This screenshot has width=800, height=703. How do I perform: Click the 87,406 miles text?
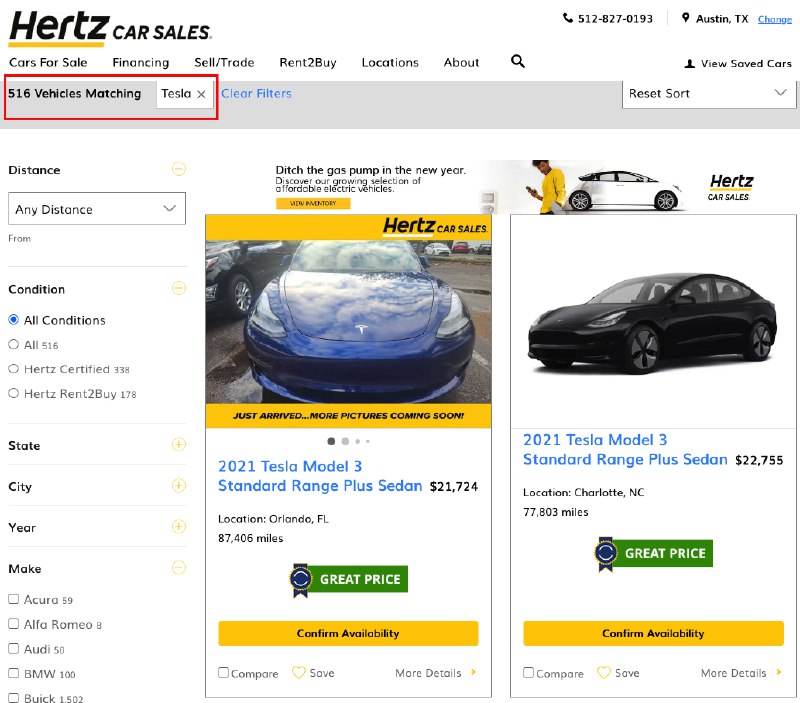[251, 538]
